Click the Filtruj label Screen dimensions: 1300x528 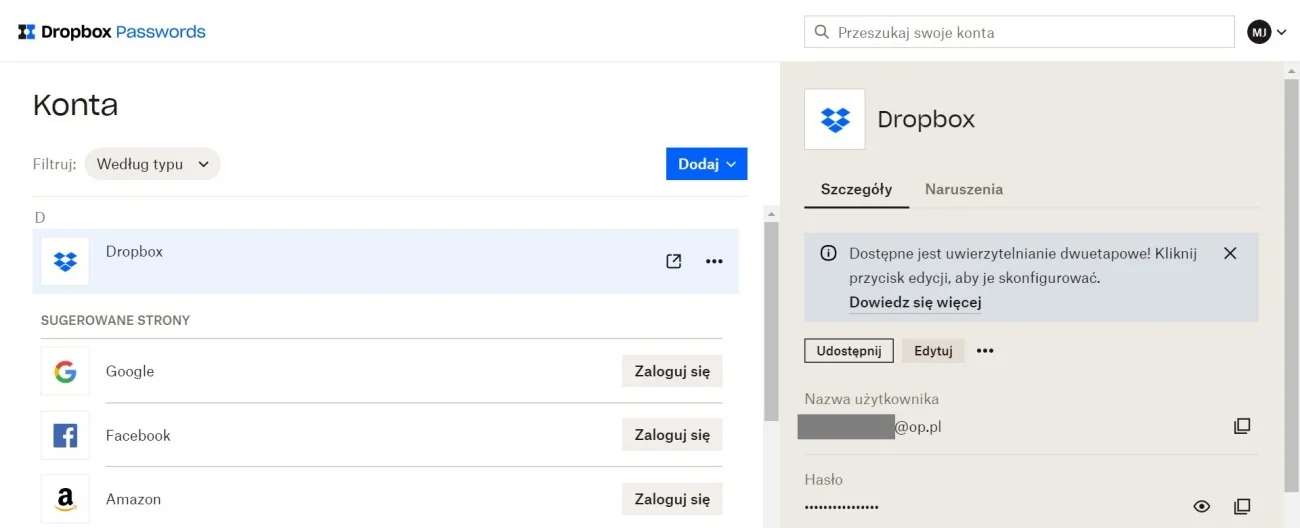54,164
